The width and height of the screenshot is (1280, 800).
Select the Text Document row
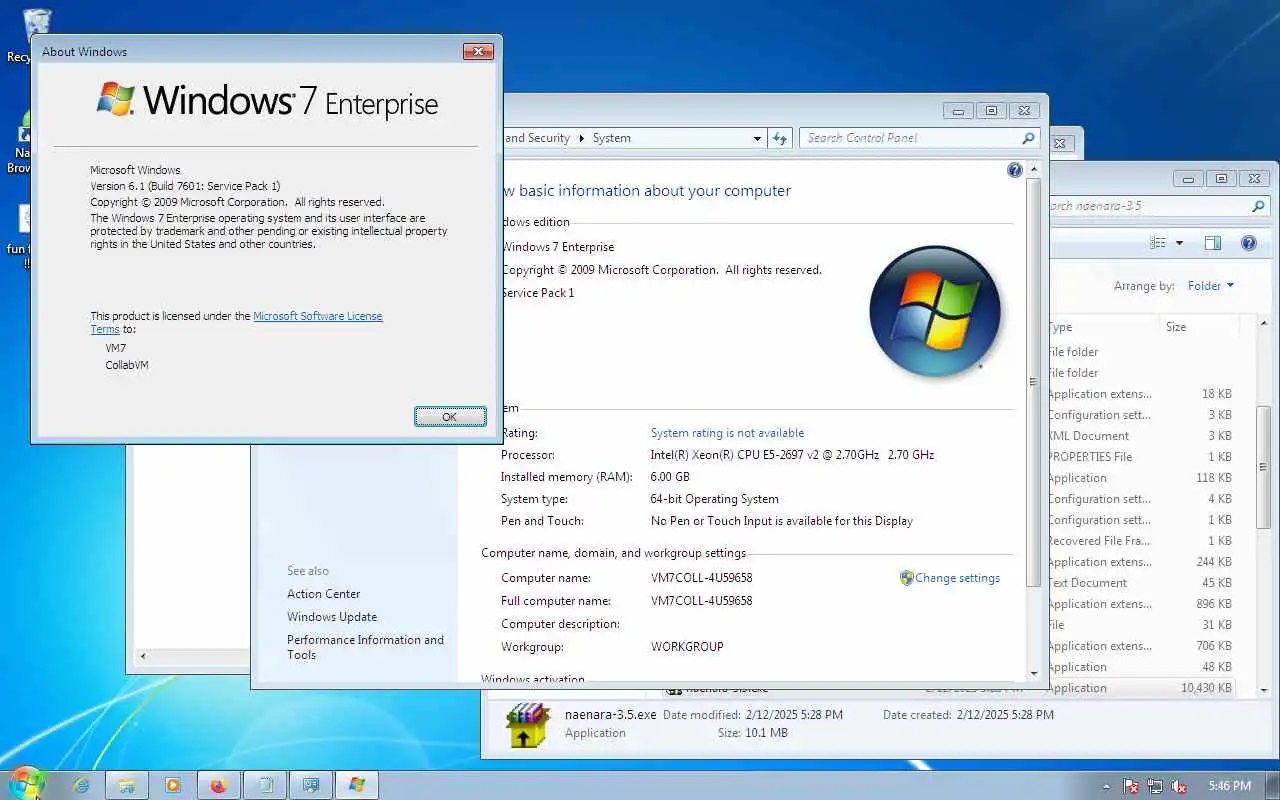click(1142, 583)
